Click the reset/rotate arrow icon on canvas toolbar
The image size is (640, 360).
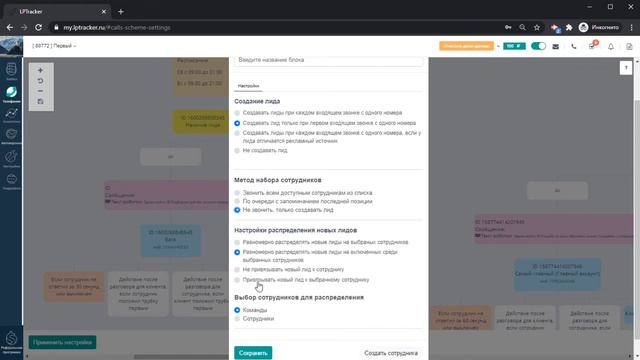40,81
